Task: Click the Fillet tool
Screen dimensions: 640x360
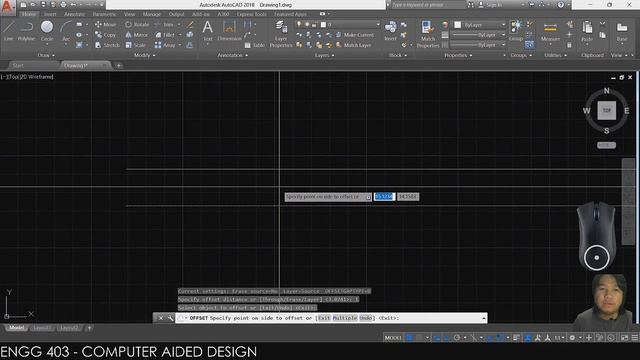Action: (x=165, y=35)
